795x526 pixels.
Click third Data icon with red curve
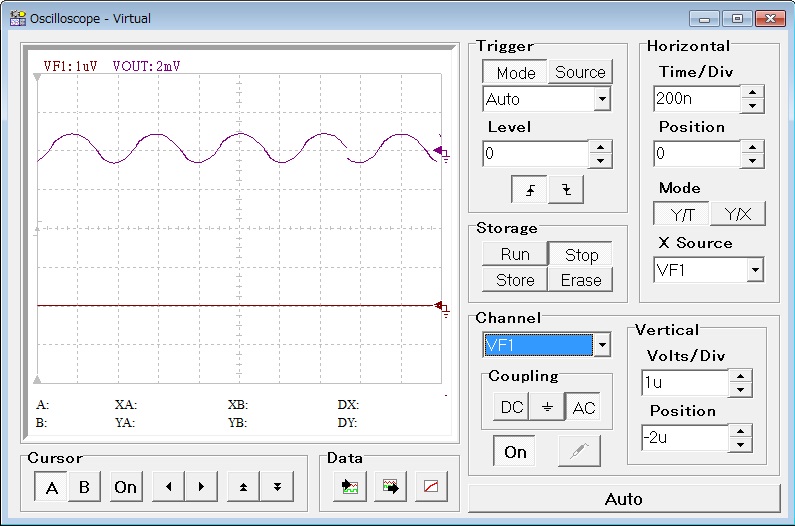point(431,487)
